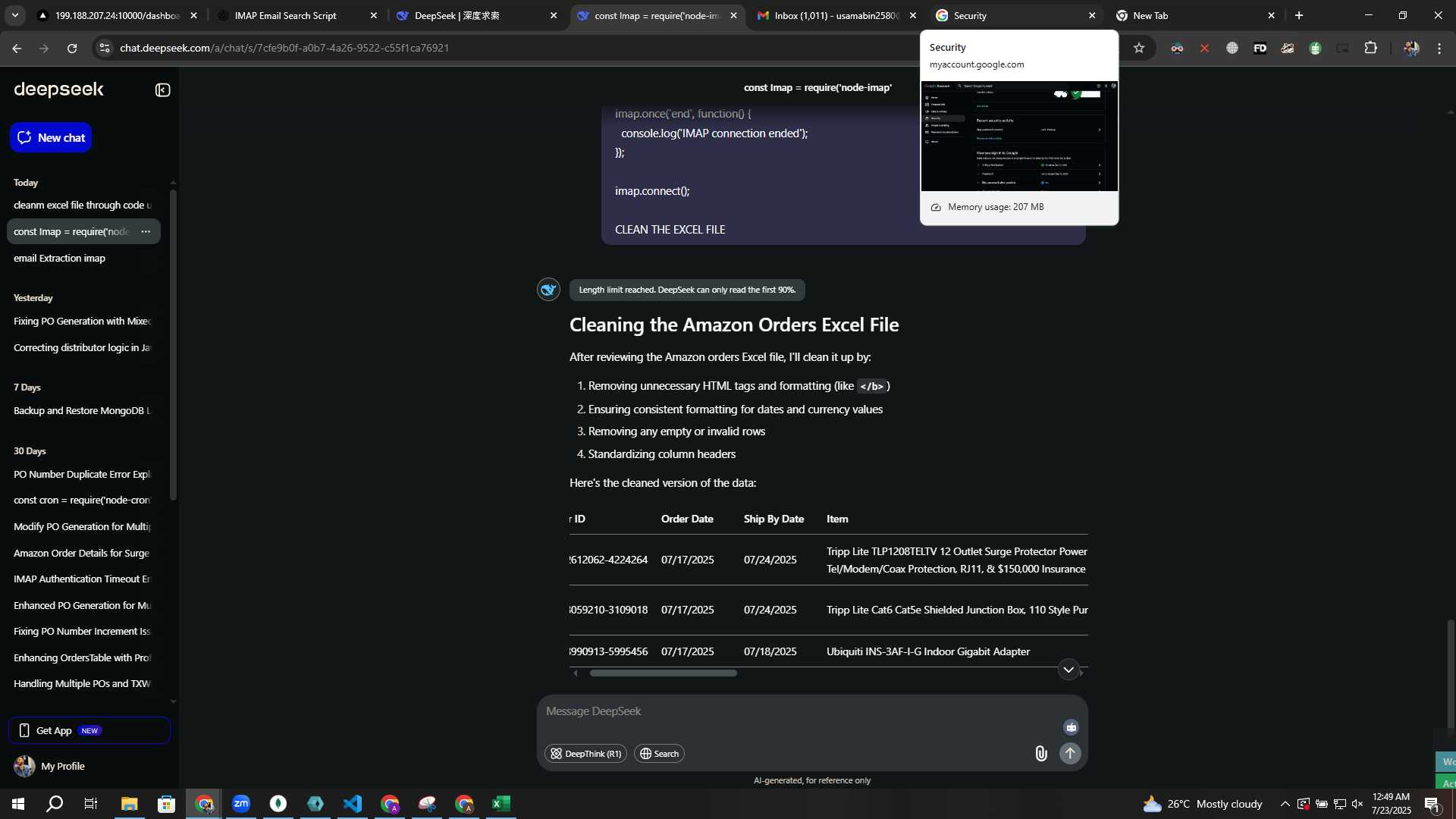Open 'Correcting distributor logic' chat
Viewport: 1456px width, 819px height.
(x=83, y=347)
